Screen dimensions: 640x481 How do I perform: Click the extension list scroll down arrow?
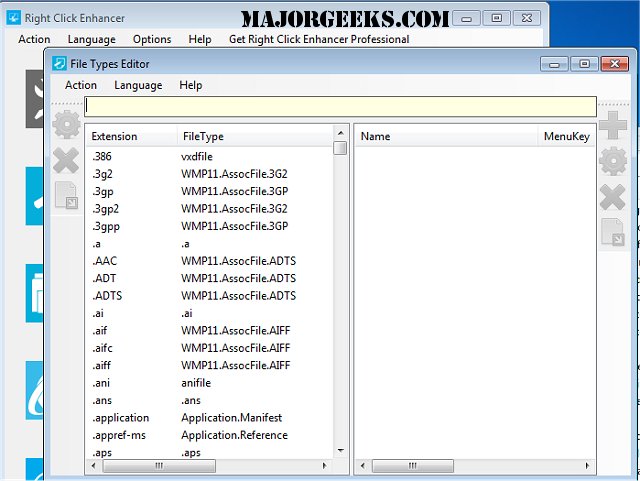tap(340, 451)
